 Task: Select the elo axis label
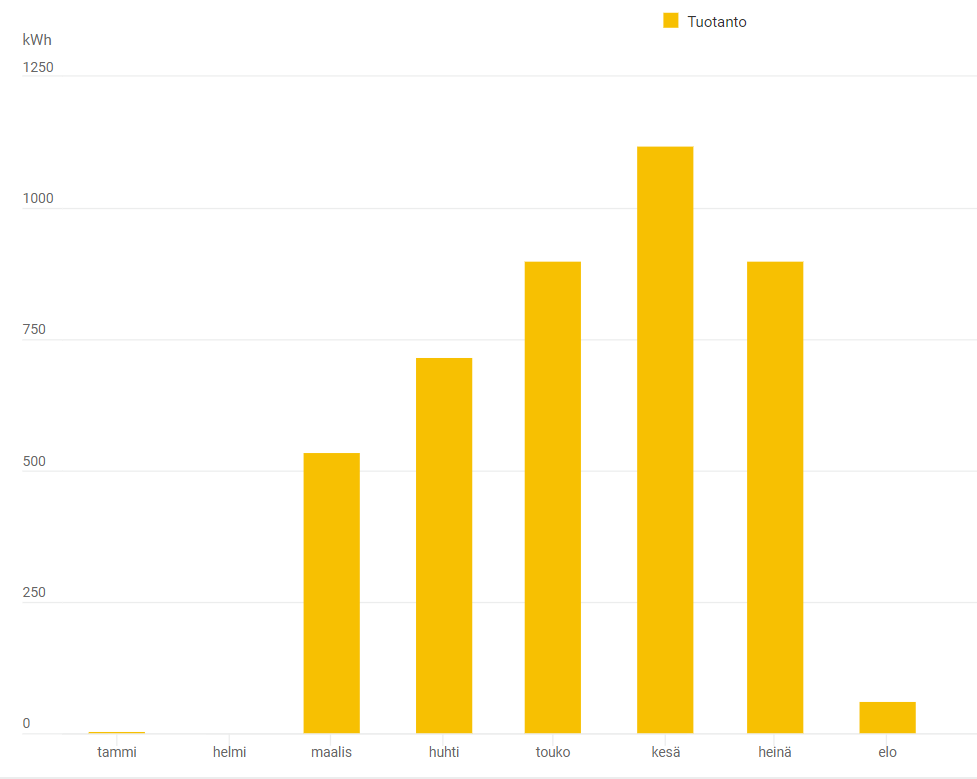pyautogui.click(x=887, y=752)
